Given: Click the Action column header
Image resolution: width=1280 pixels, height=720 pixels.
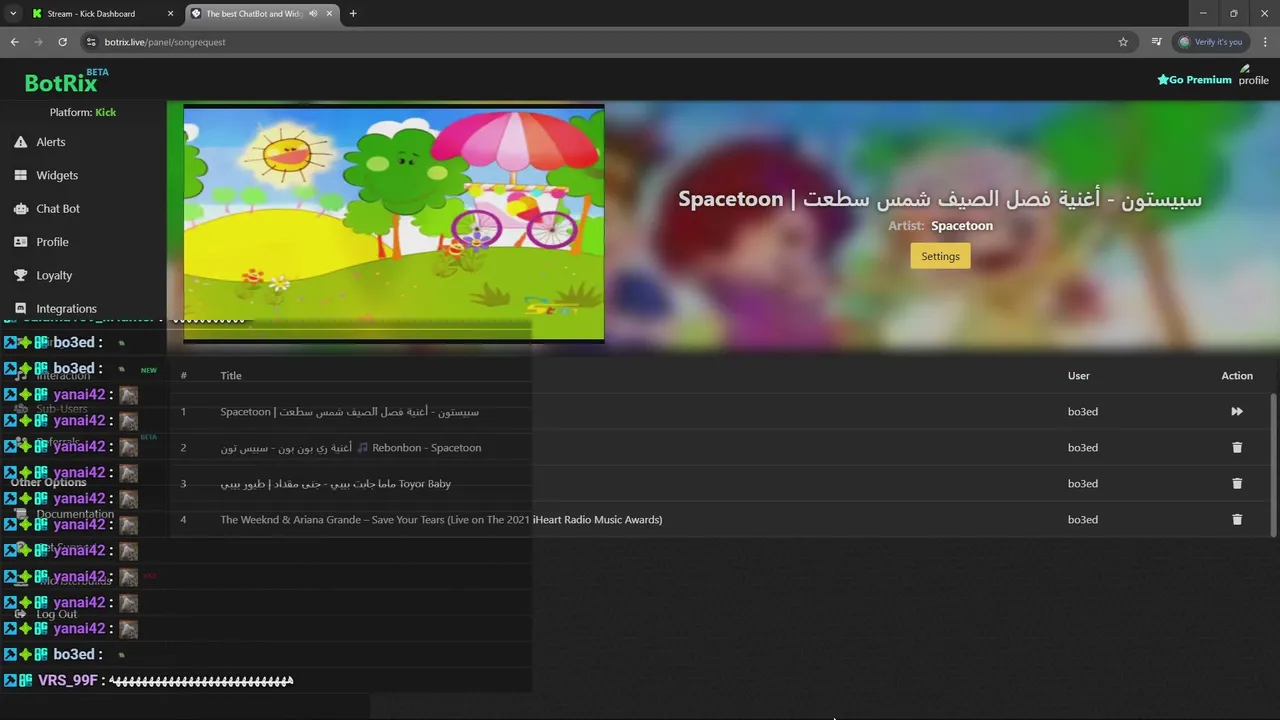Looking at the screenshot, I should point(1237,376).
